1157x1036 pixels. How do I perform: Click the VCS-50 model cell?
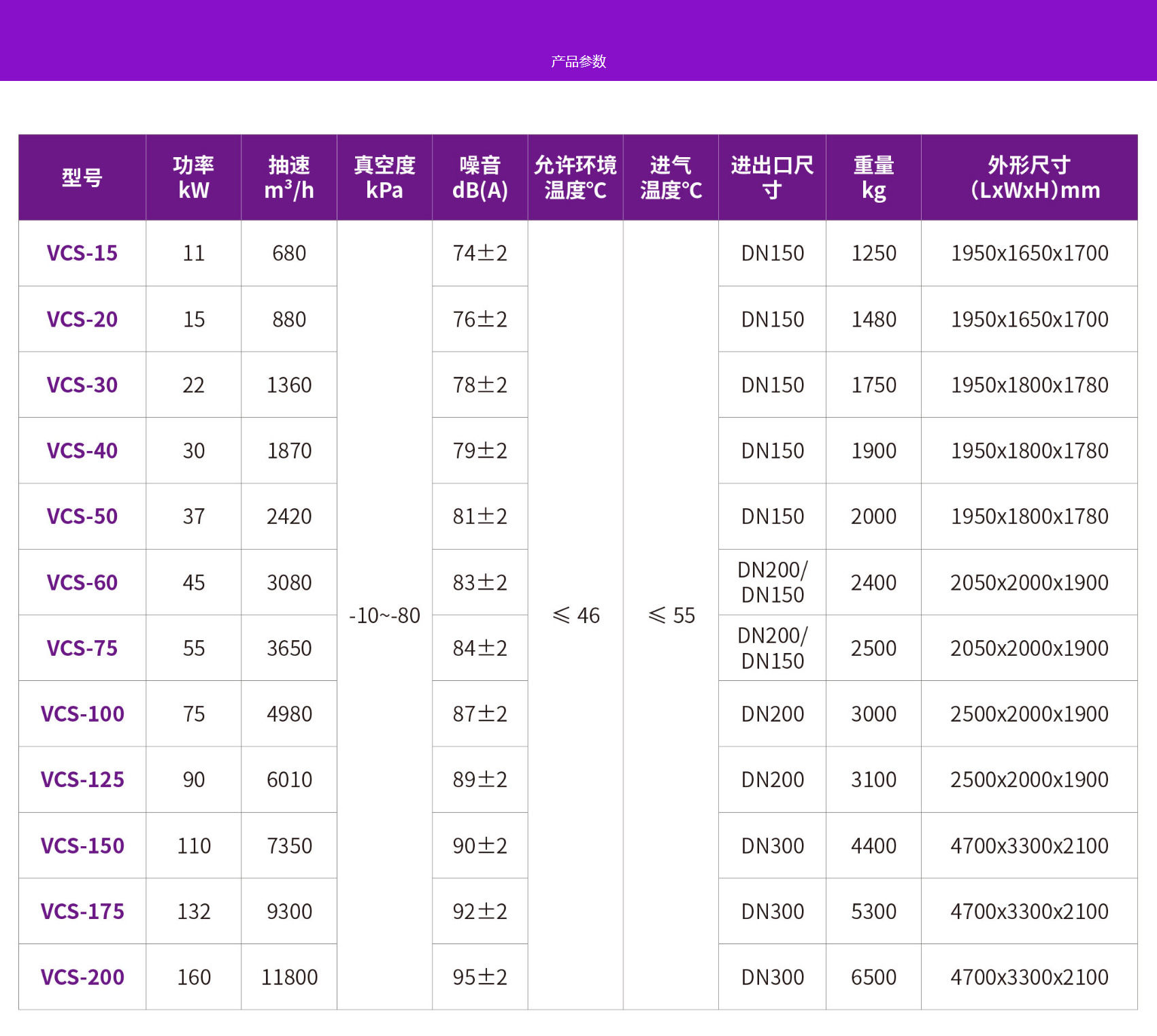[x=82, y=516]
